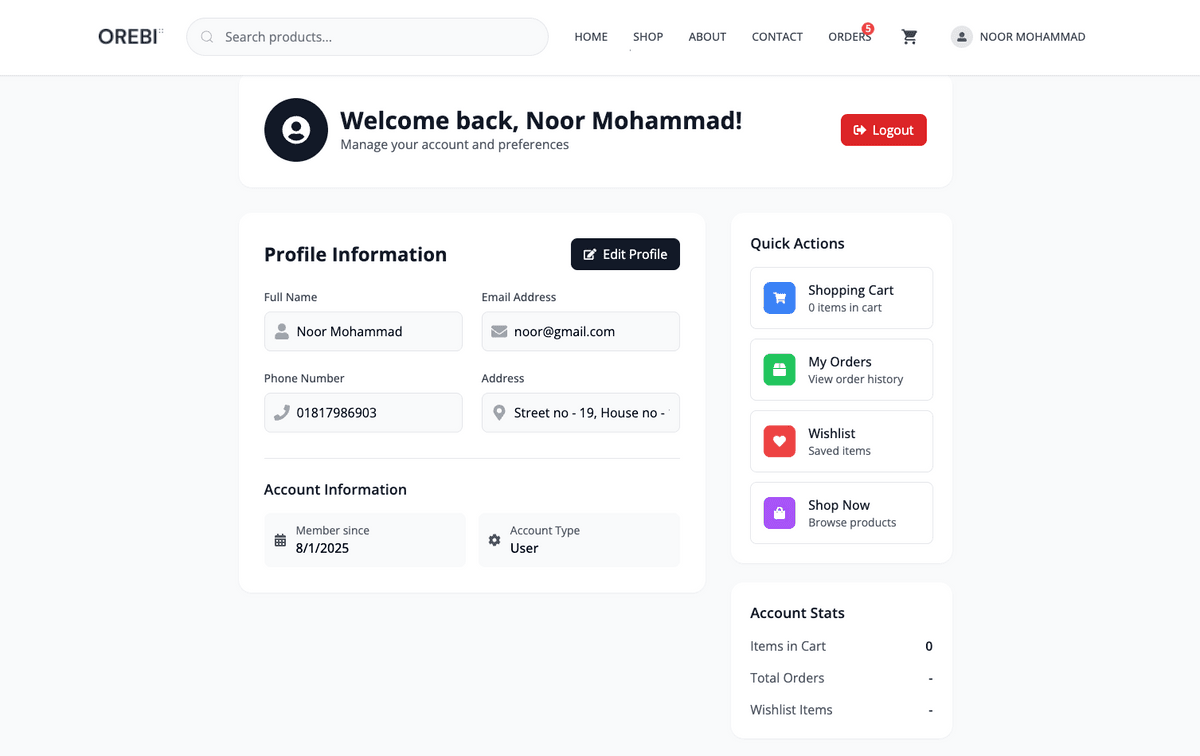
Task: Open the shopping cart icon in navbar
Action: 909,37
